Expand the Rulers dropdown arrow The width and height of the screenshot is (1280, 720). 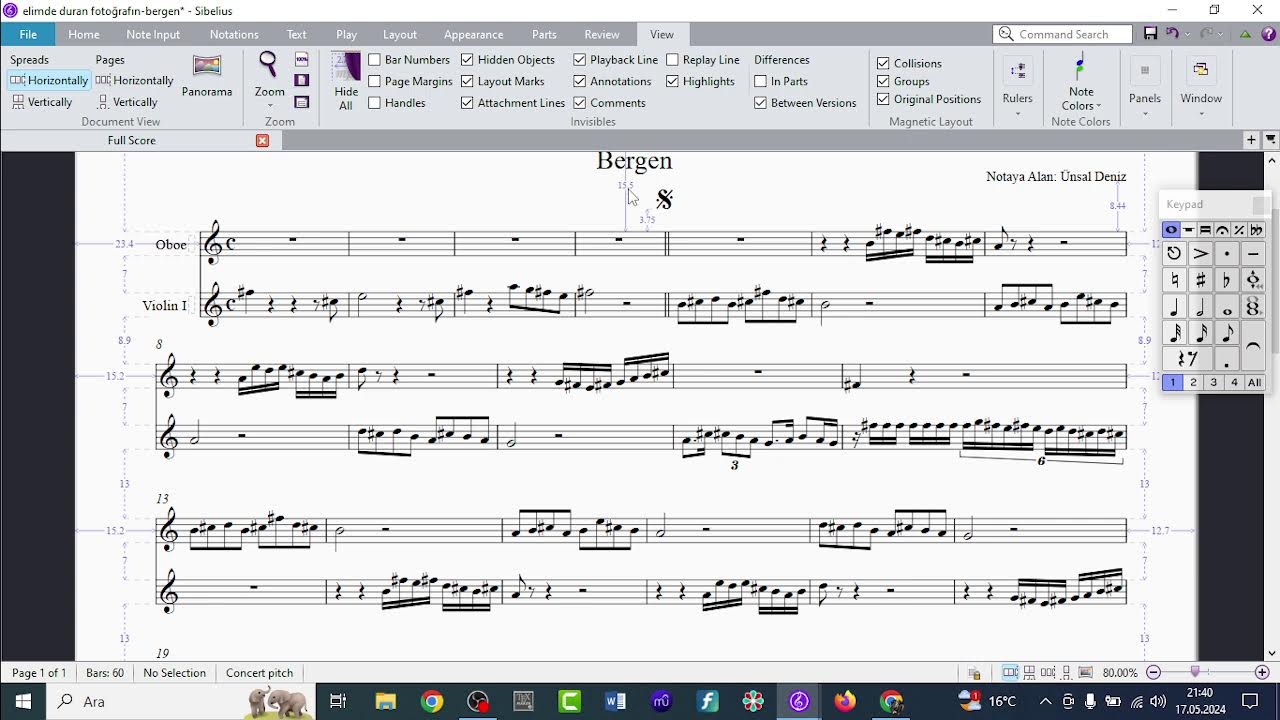(1017, 113)
